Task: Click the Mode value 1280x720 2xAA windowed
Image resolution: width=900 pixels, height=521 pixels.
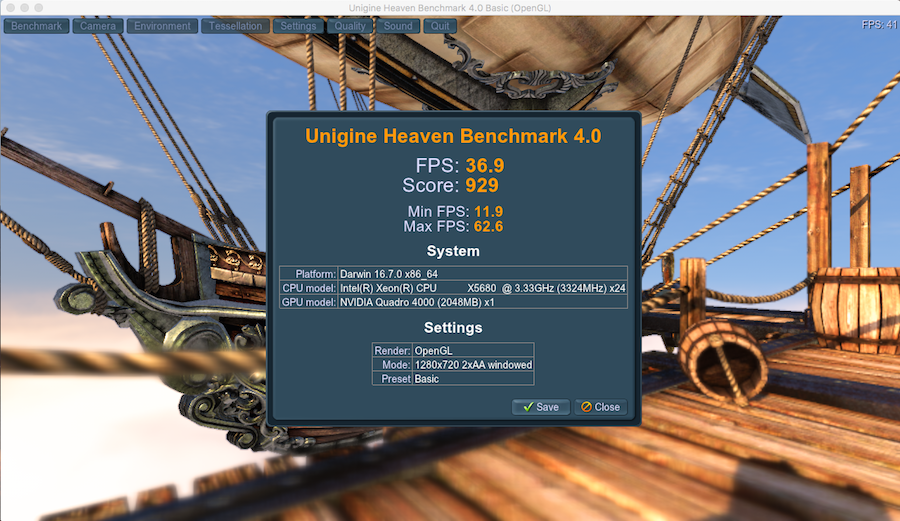Action: tap(473, 365)
